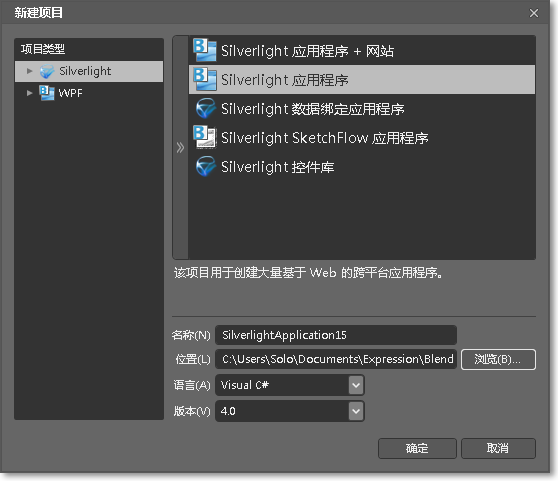Open the 语言 Visual C# dropdown
Viewport: 558px width, 481px height.
point(356,385)
